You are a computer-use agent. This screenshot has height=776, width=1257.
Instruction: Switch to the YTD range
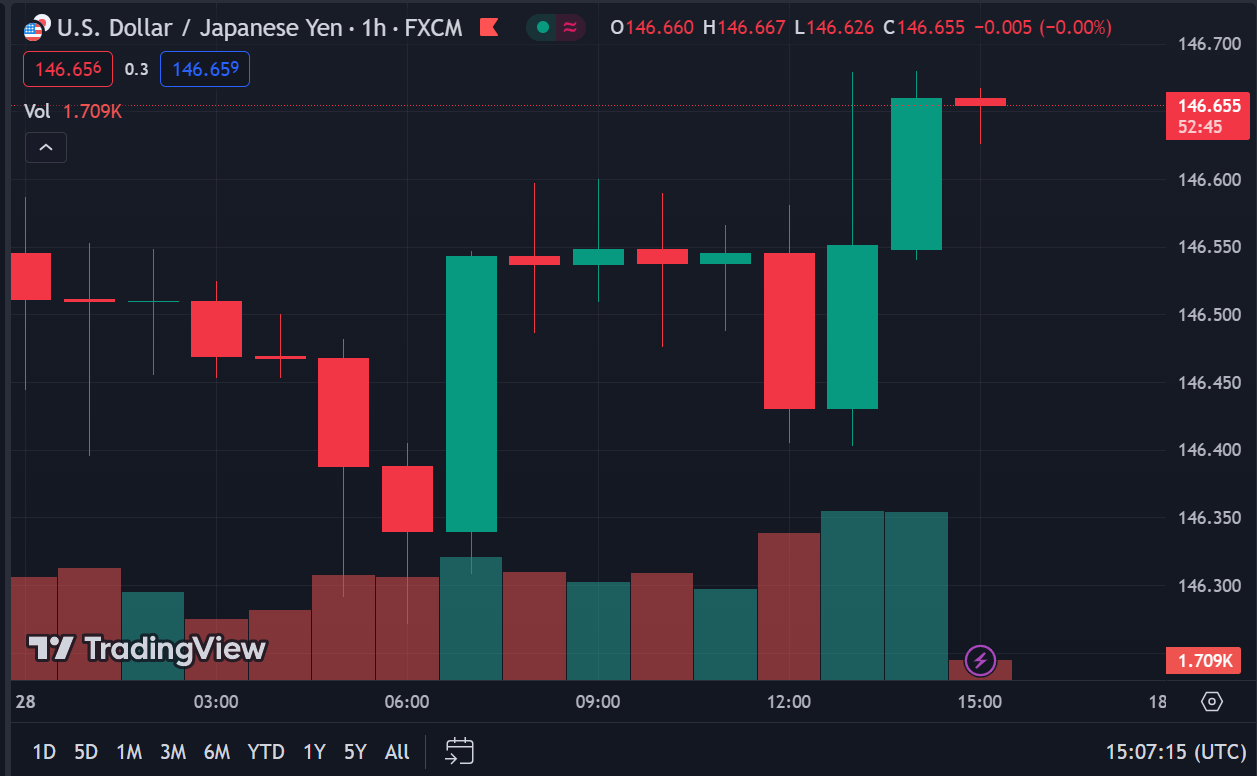266,752
